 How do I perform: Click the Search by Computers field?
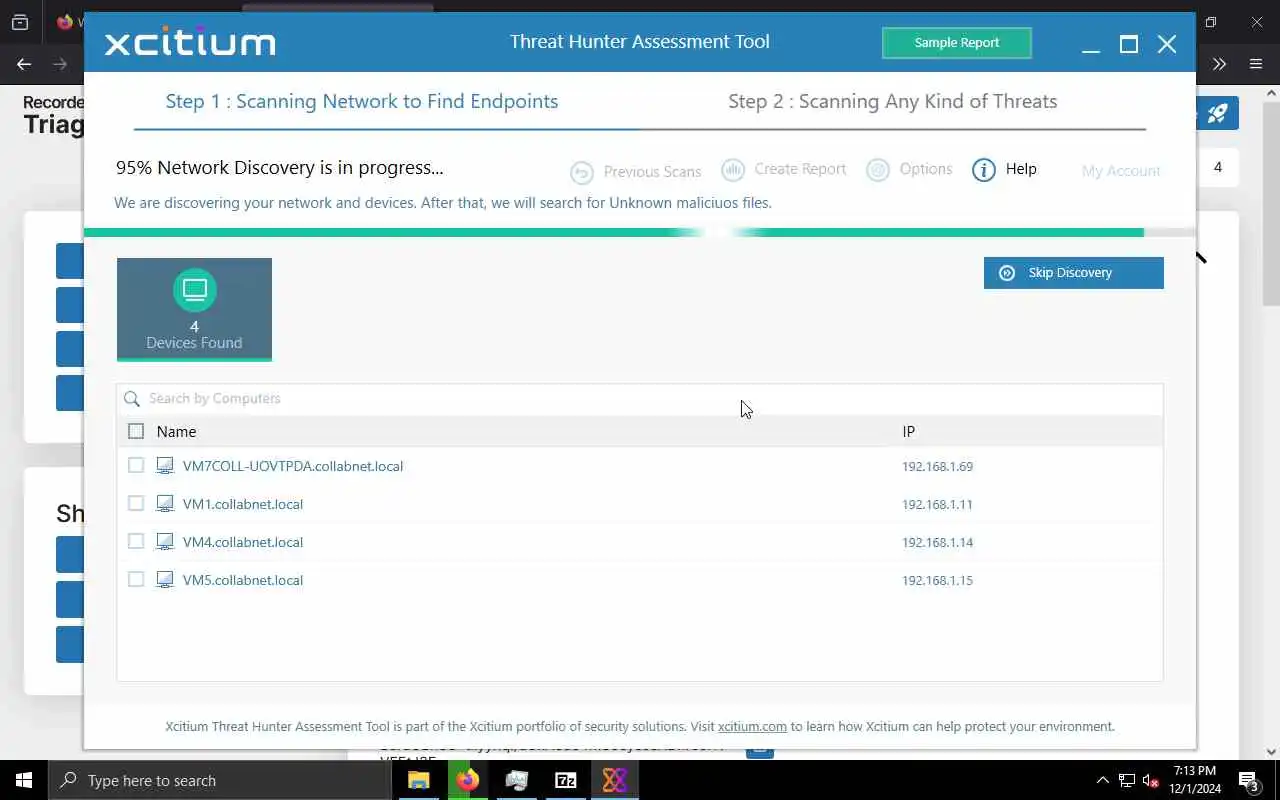pyautogui.click(x=640, y=398)
